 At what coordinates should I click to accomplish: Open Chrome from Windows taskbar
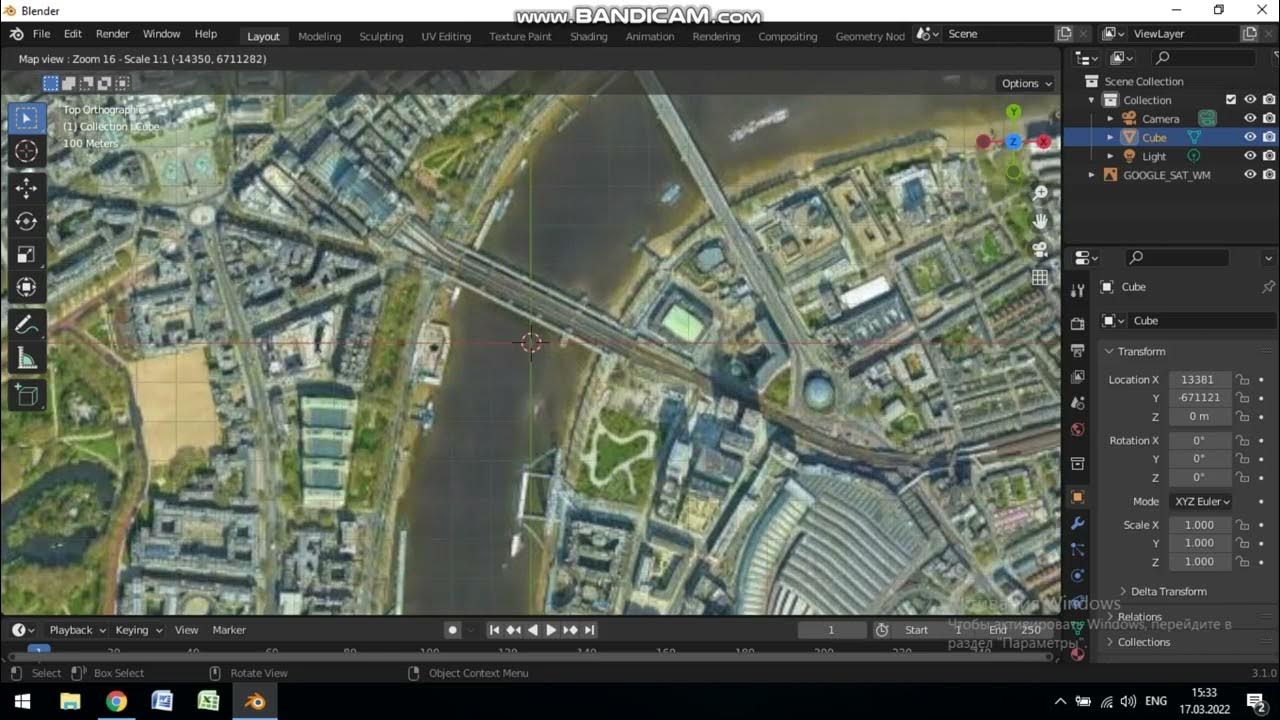tap(117, 701)
